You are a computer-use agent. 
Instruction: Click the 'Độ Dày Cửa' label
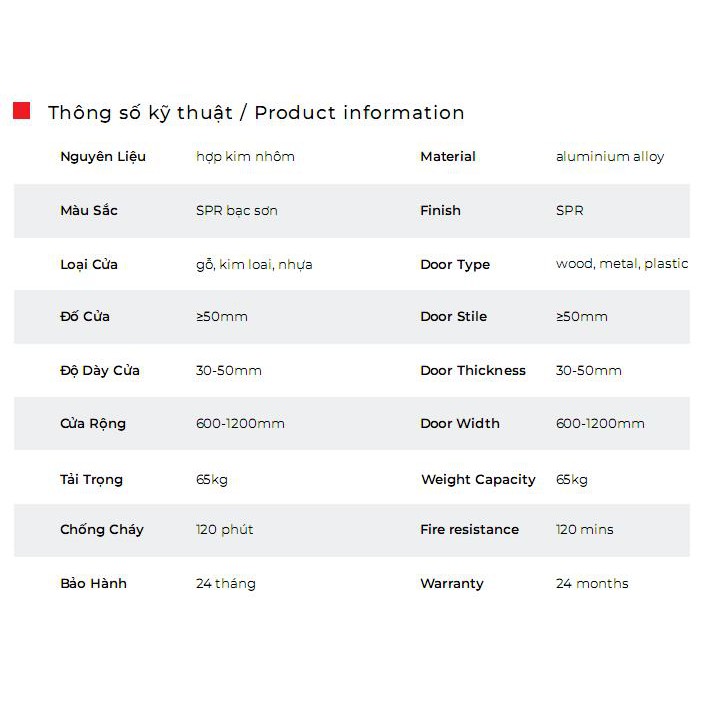point(100,371)
